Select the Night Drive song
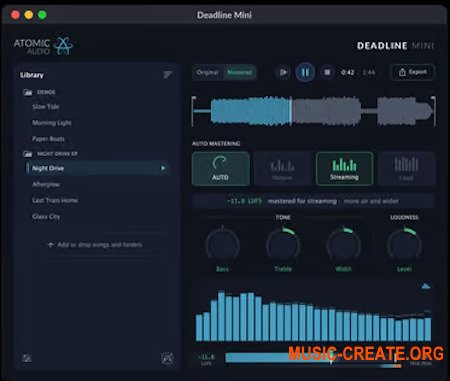 (x=98, y=168)
